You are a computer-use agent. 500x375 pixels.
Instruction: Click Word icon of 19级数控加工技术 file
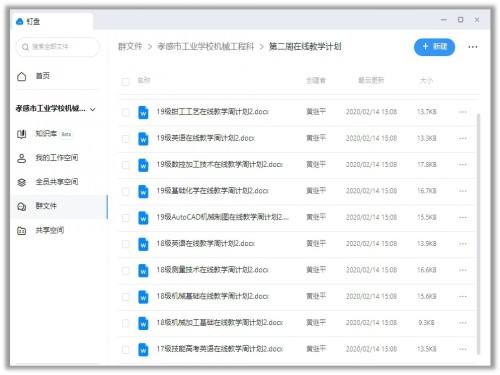[x=143, y=165]
